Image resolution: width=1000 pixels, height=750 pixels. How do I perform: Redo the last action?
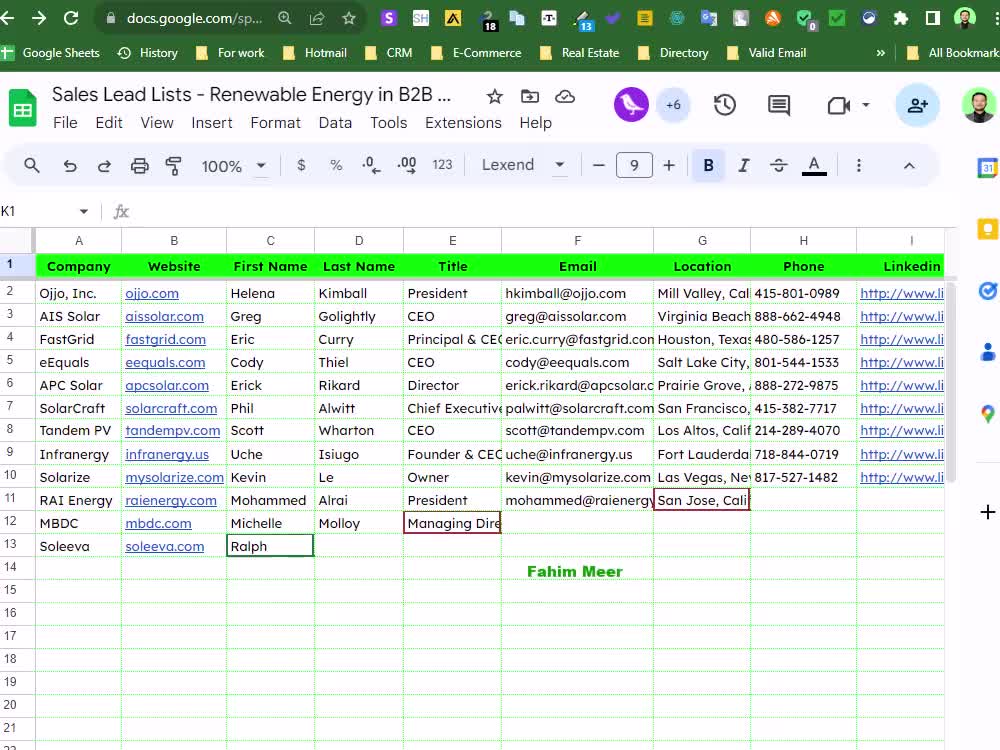(x=104, y=166)
